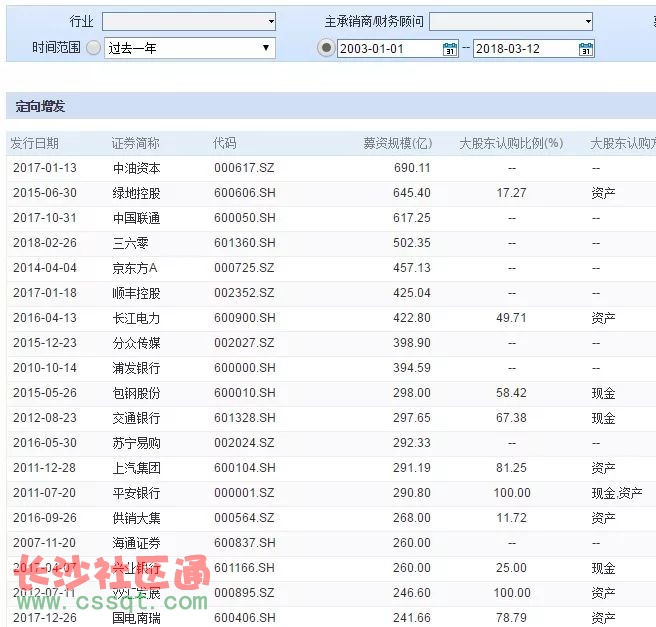This screenshot has height=627, width=656.
Task: Click fundraising amount 502.35
Action: tap(412, 243)
